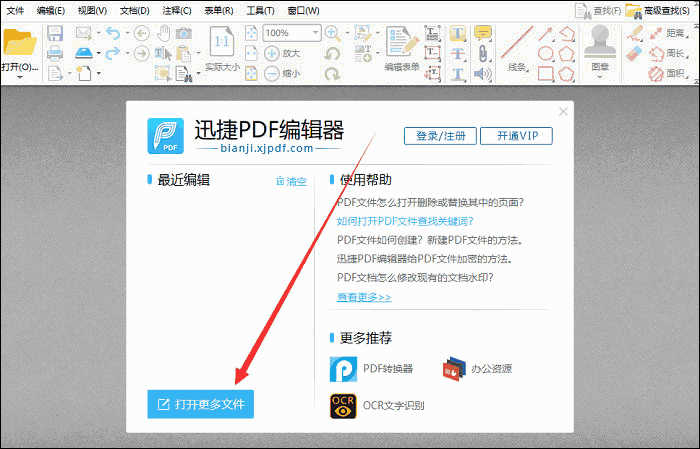Select the arrow drawing tool icon
700x449 pixels.
tap(545, 33)
